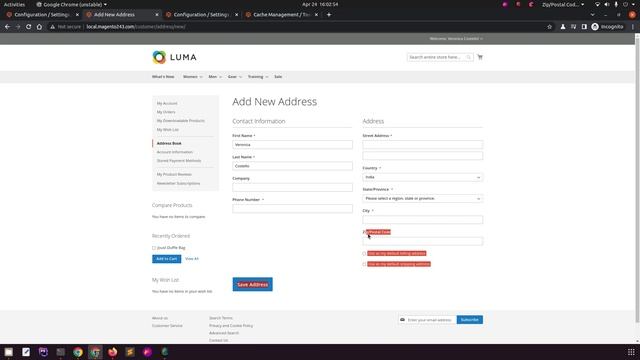This screenshot has height=360, width=640.
Task: Click the browser forward arrow
Action: coord(18,27)
